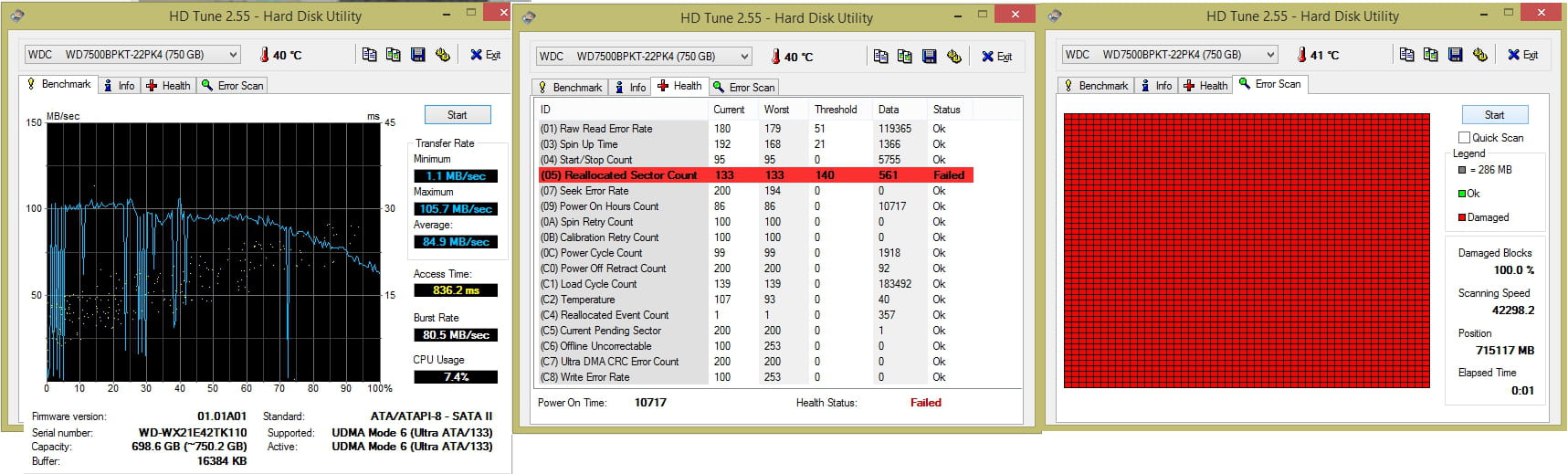Image resolution: width=1568 pixels, height=474 pixels.
Task: Start the benchmark test
Action: (458, 115)
